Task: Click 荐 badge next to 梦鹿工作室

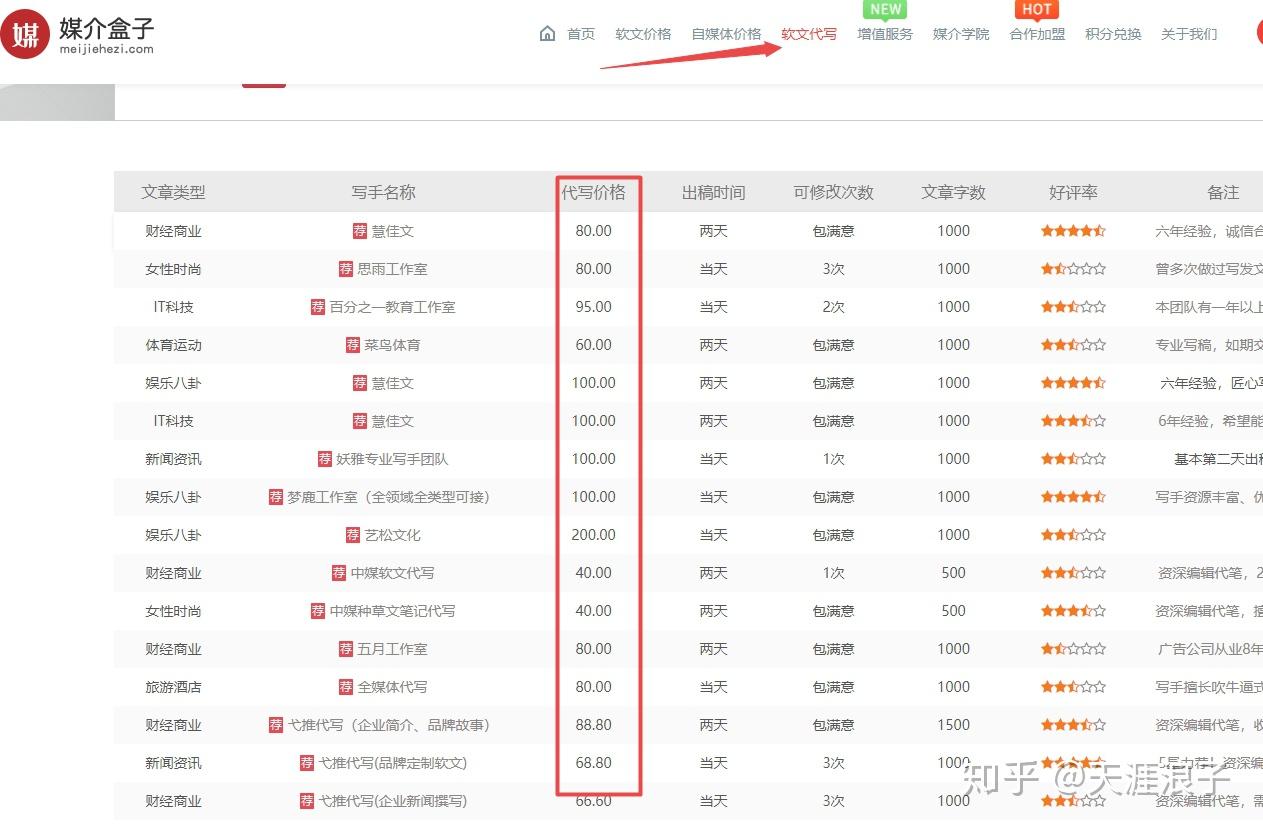Action: (276, 497)
